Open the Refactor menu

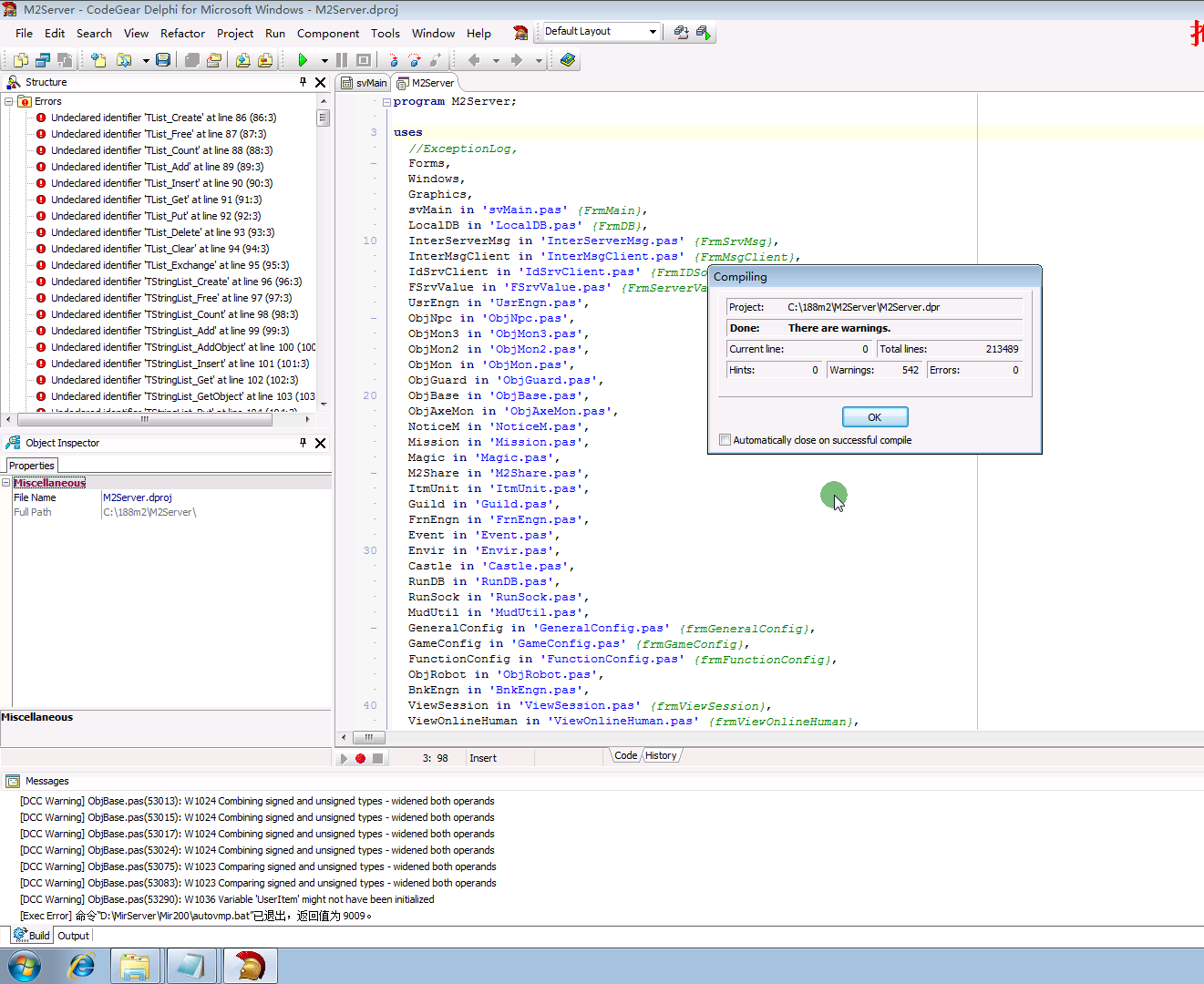[182, 33]
